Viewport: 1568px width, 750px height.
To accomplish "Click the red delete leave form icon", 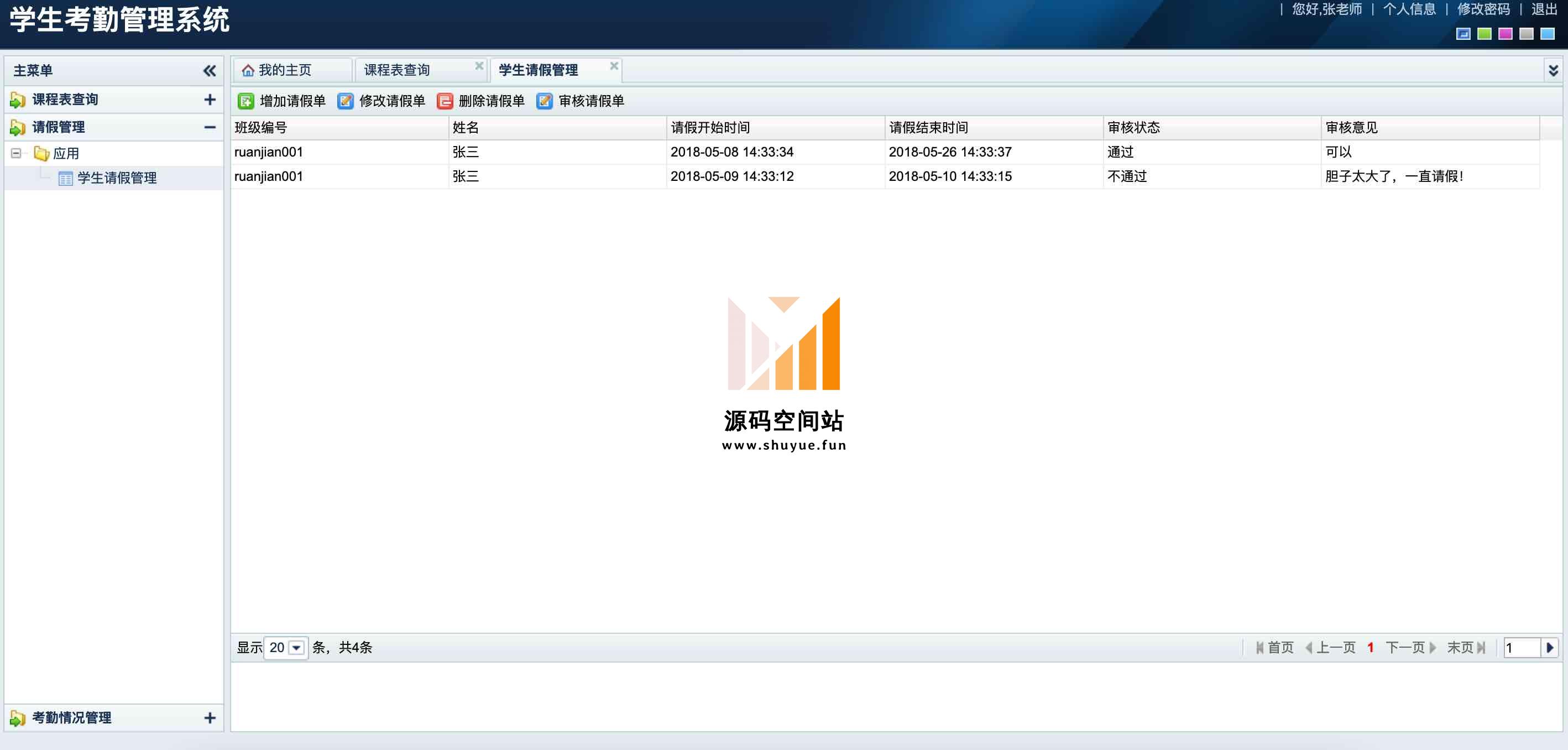I will tap(445, 101).
